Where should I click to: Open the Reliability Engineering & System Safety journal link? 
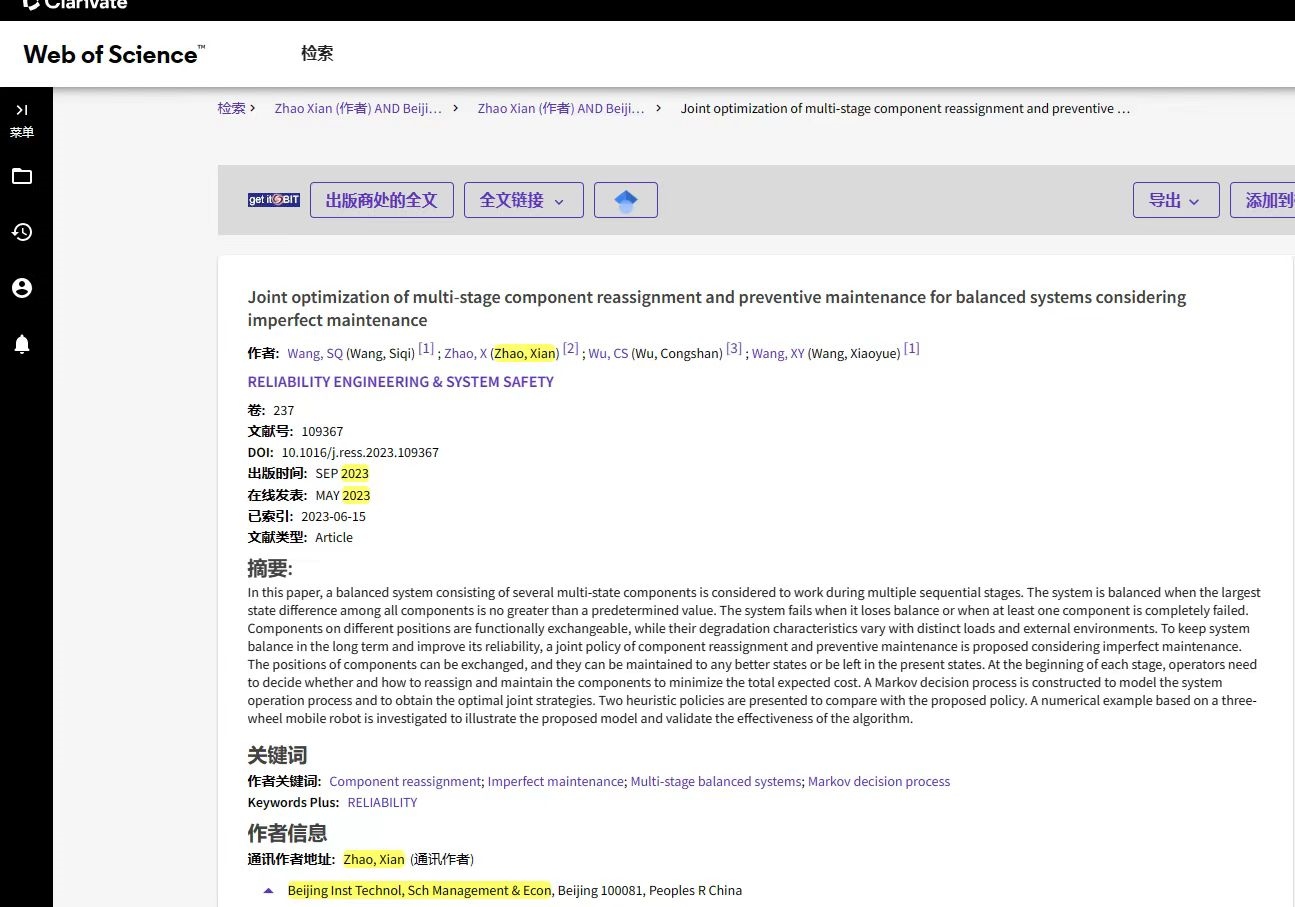400,382
